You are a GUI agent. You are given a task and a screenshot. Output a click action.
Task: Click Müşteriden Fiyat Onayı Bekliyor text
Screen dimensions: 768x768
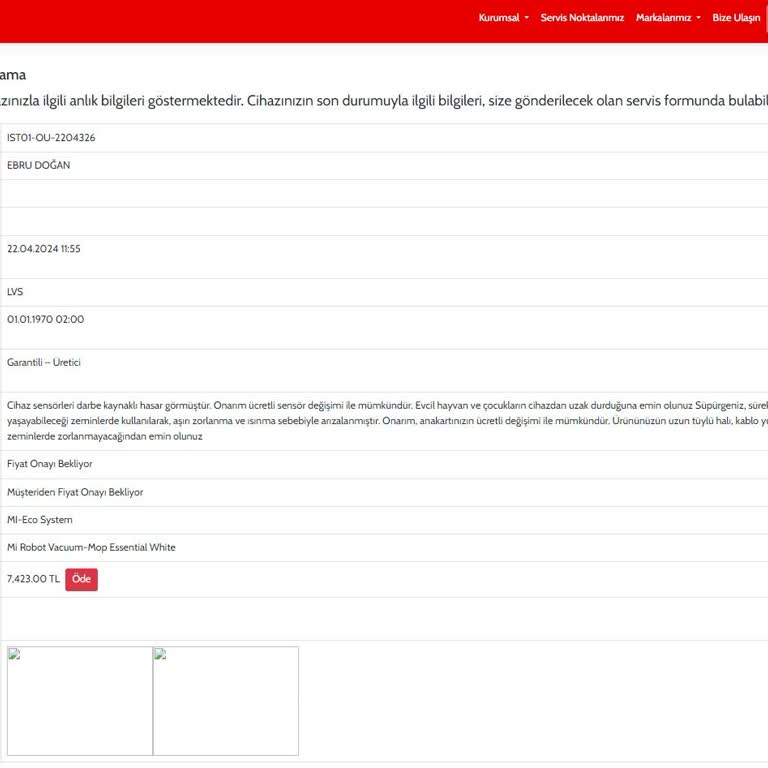coord(75,493)
